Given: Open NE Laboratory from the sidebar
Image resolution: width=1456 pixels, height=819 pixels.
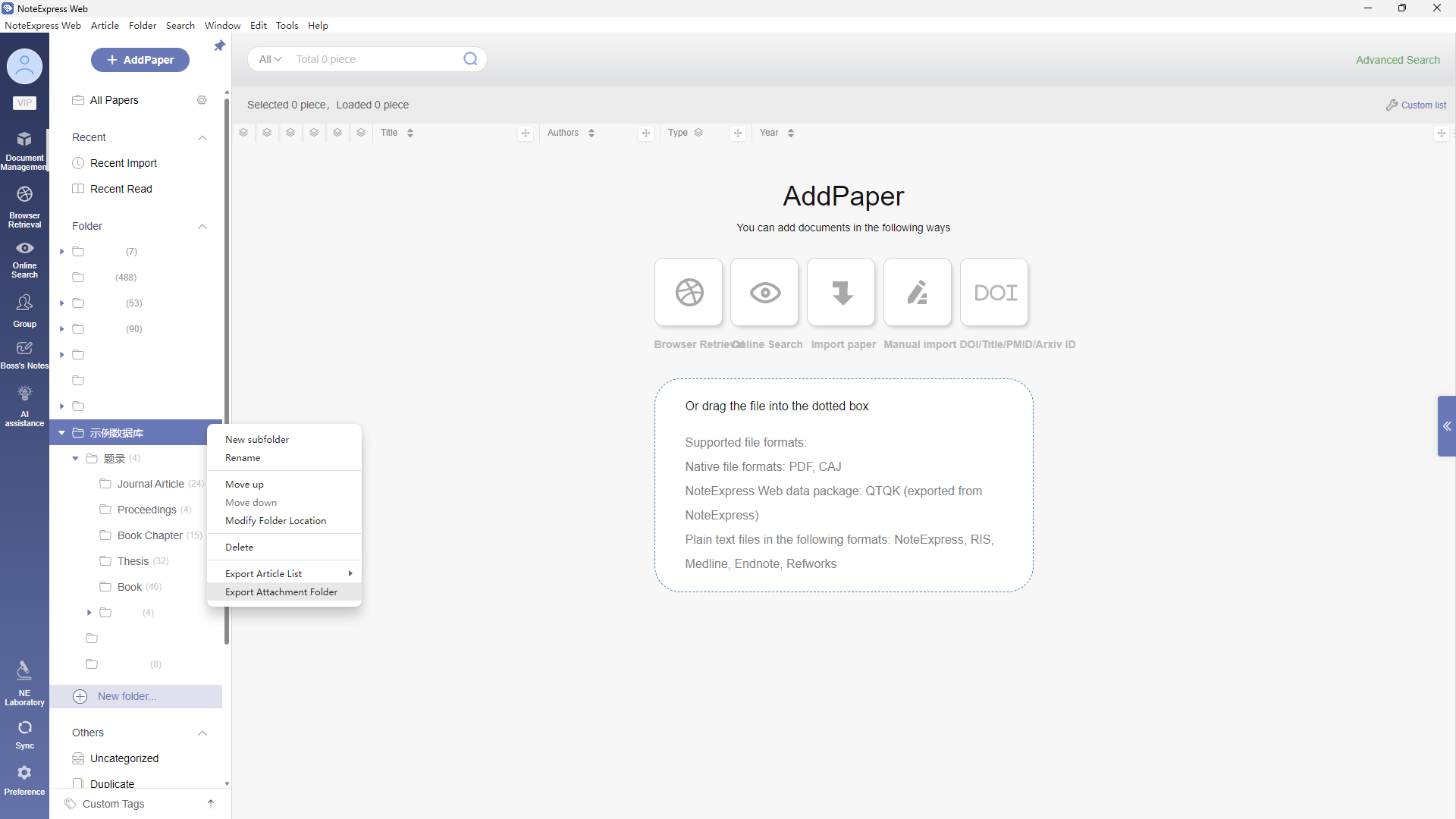Looking at the screenshot, I should click(24, 682).
